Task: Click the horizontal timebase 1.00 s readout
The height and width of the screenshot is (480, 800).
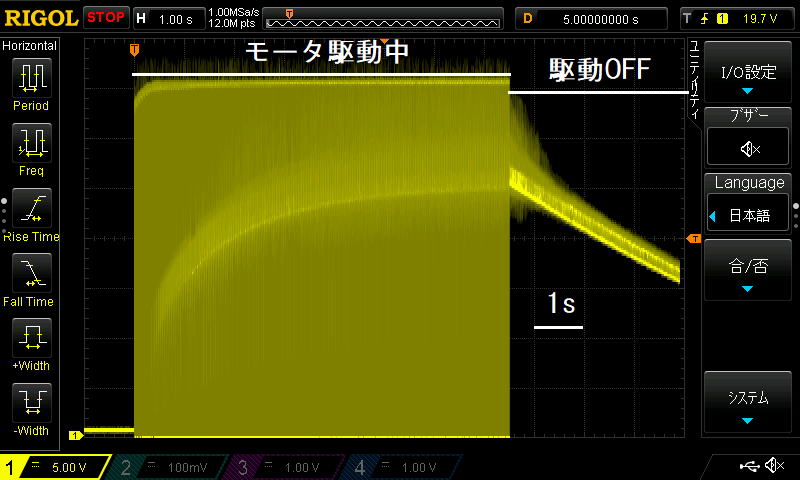Action: [x=176, y=19]
